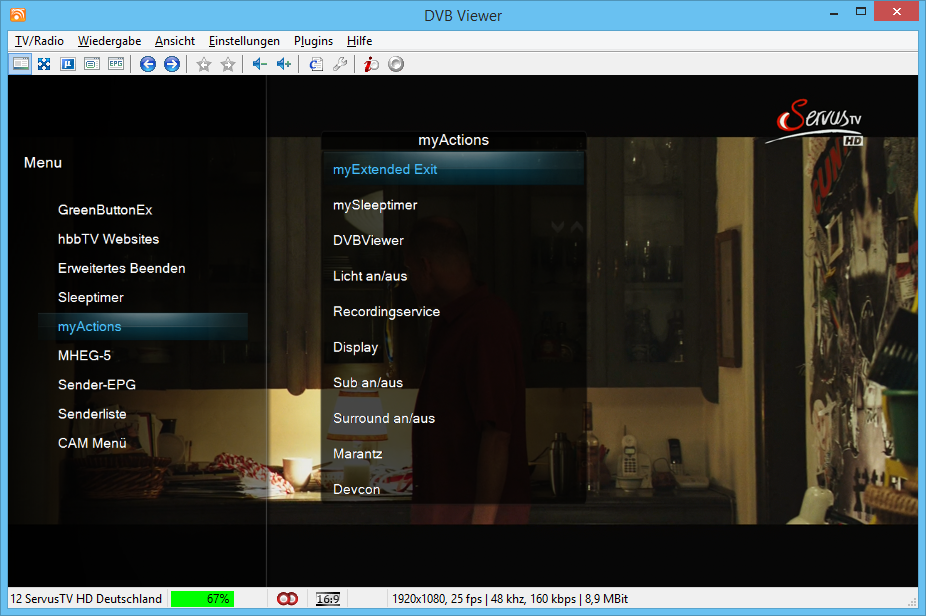Click the red info icon in toolbar

(371, 64)
